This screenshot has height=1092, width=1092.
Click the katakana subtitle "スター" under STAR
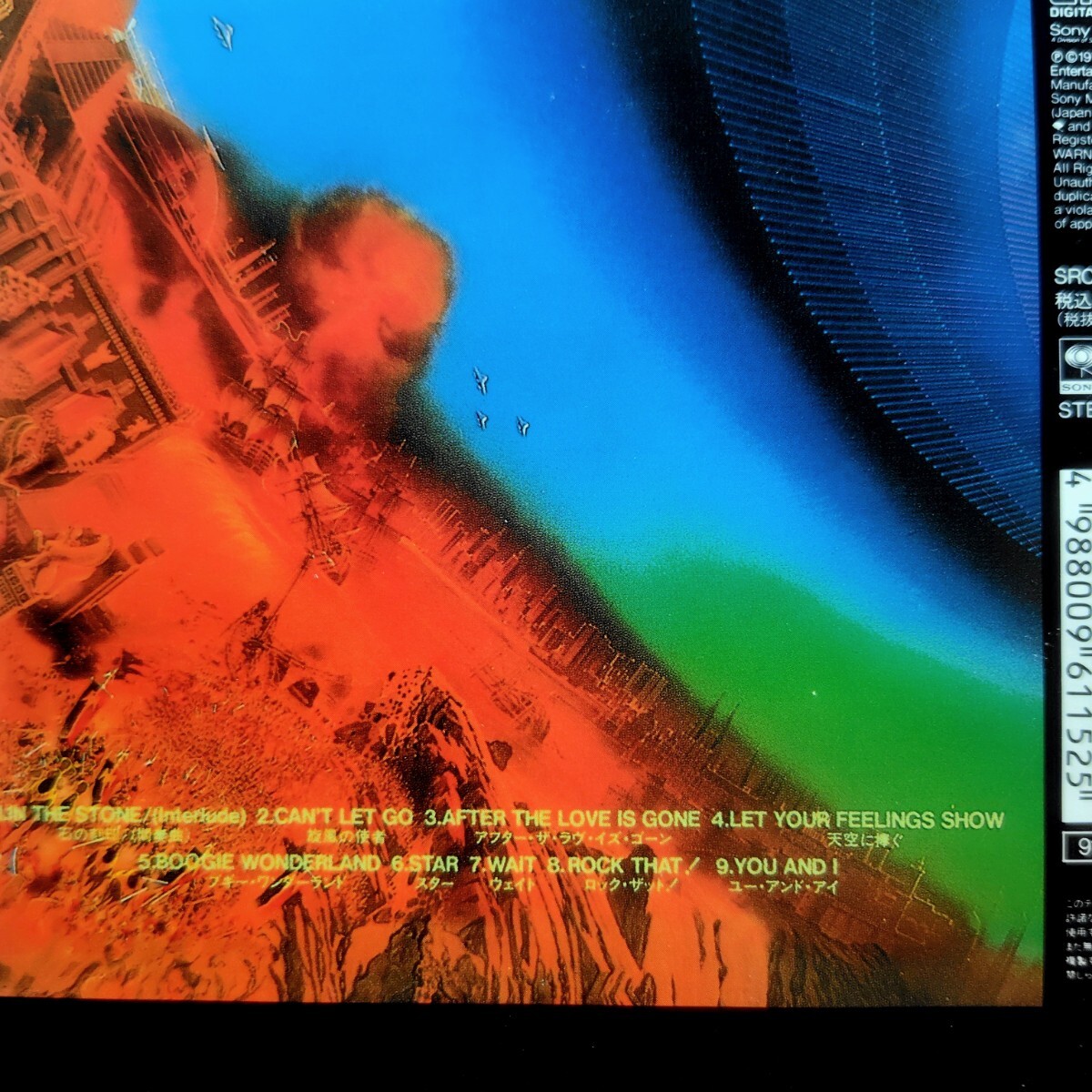(x=433, y=885)
